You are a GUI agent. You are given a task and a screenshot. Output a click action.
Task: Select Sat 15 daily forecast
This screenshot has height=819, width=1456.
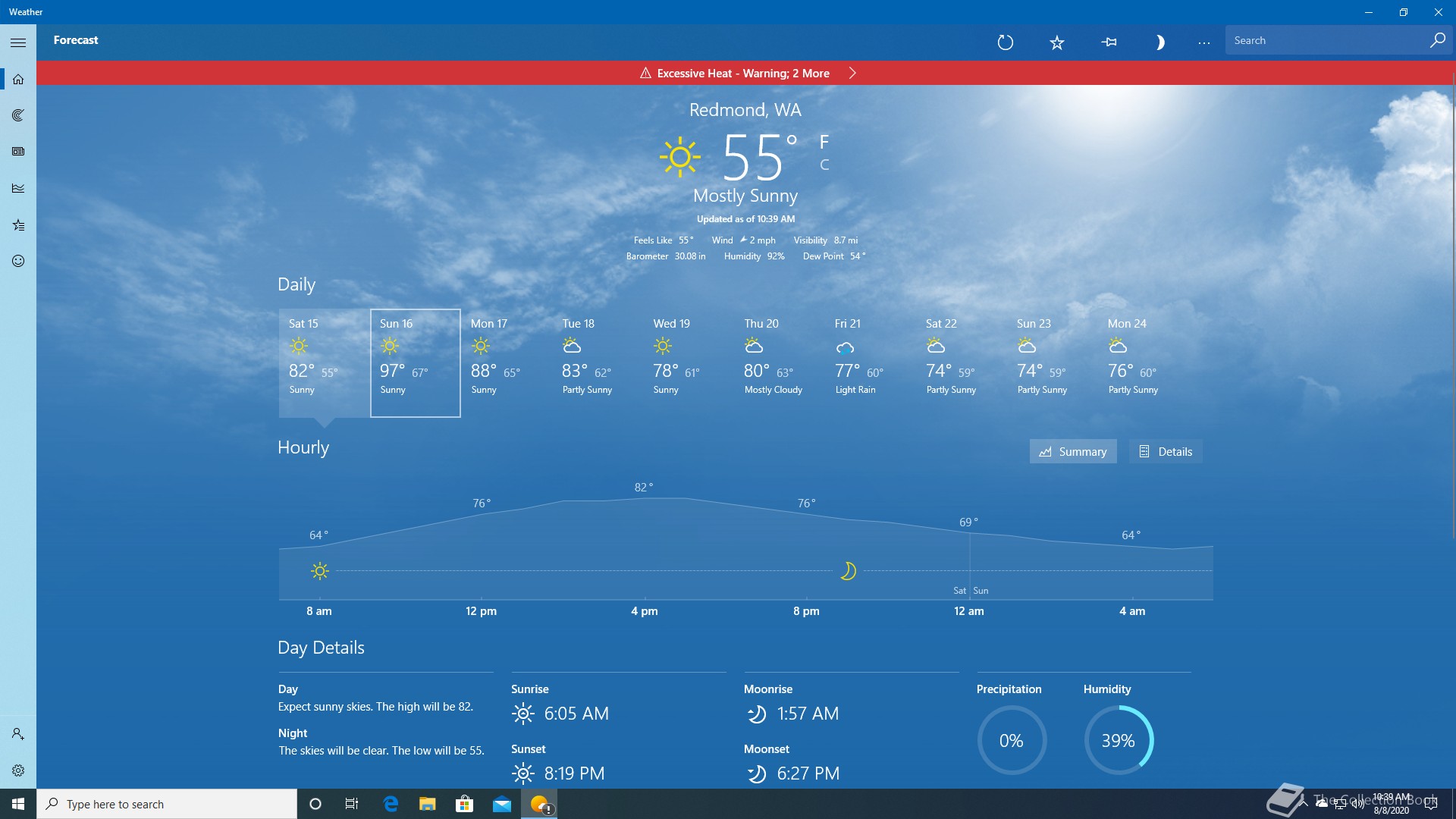(324, 362)
